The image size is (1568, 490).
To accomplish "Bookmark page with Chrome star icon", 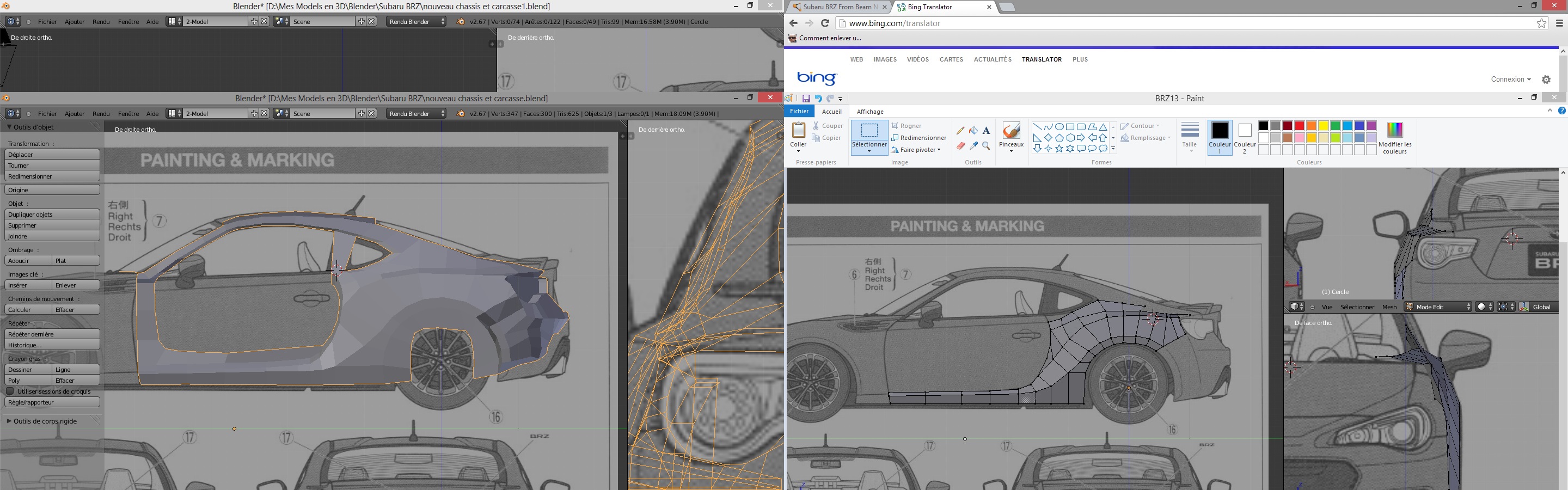I will [1541, 23].
